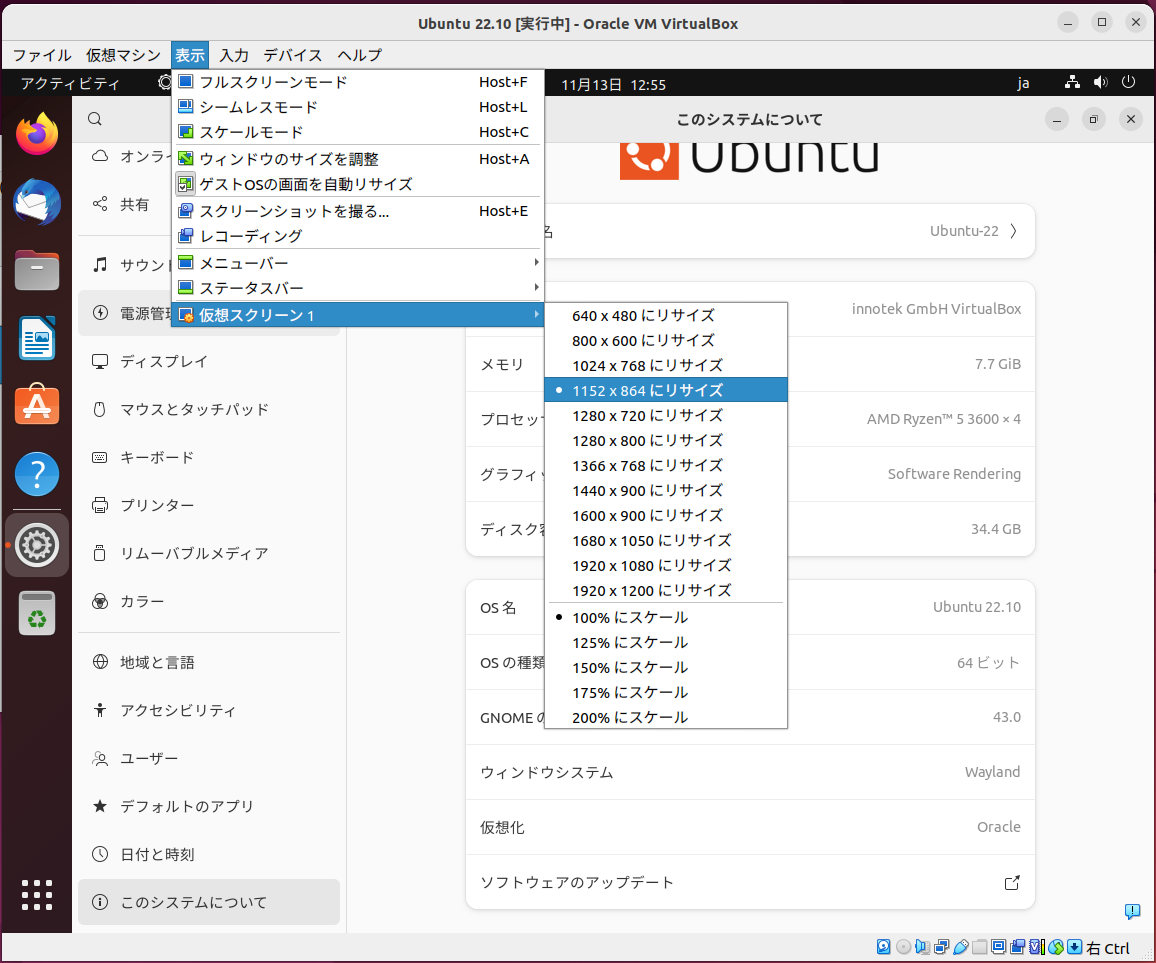This screenshot has height=963, width=1156.
Task: Set display scale to 200%
Action: (666, 717)
